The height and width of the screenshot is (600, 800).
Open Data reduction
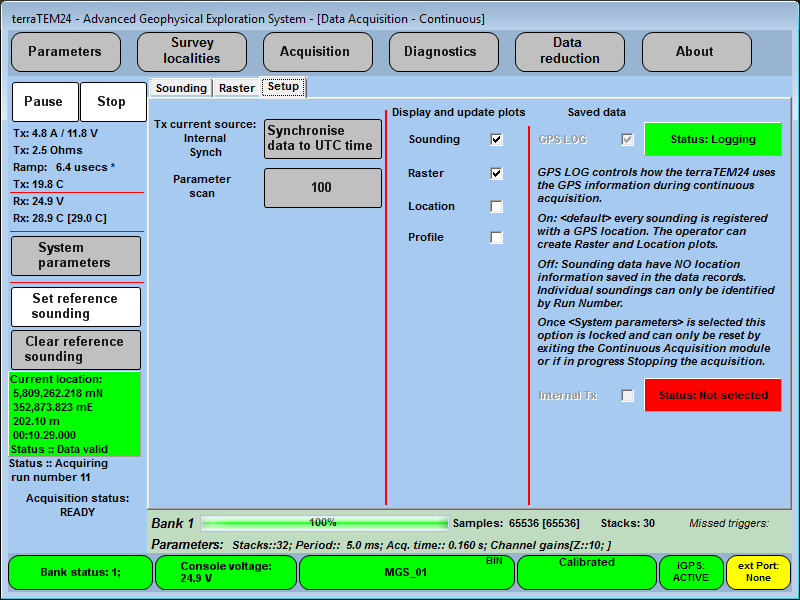569,52
